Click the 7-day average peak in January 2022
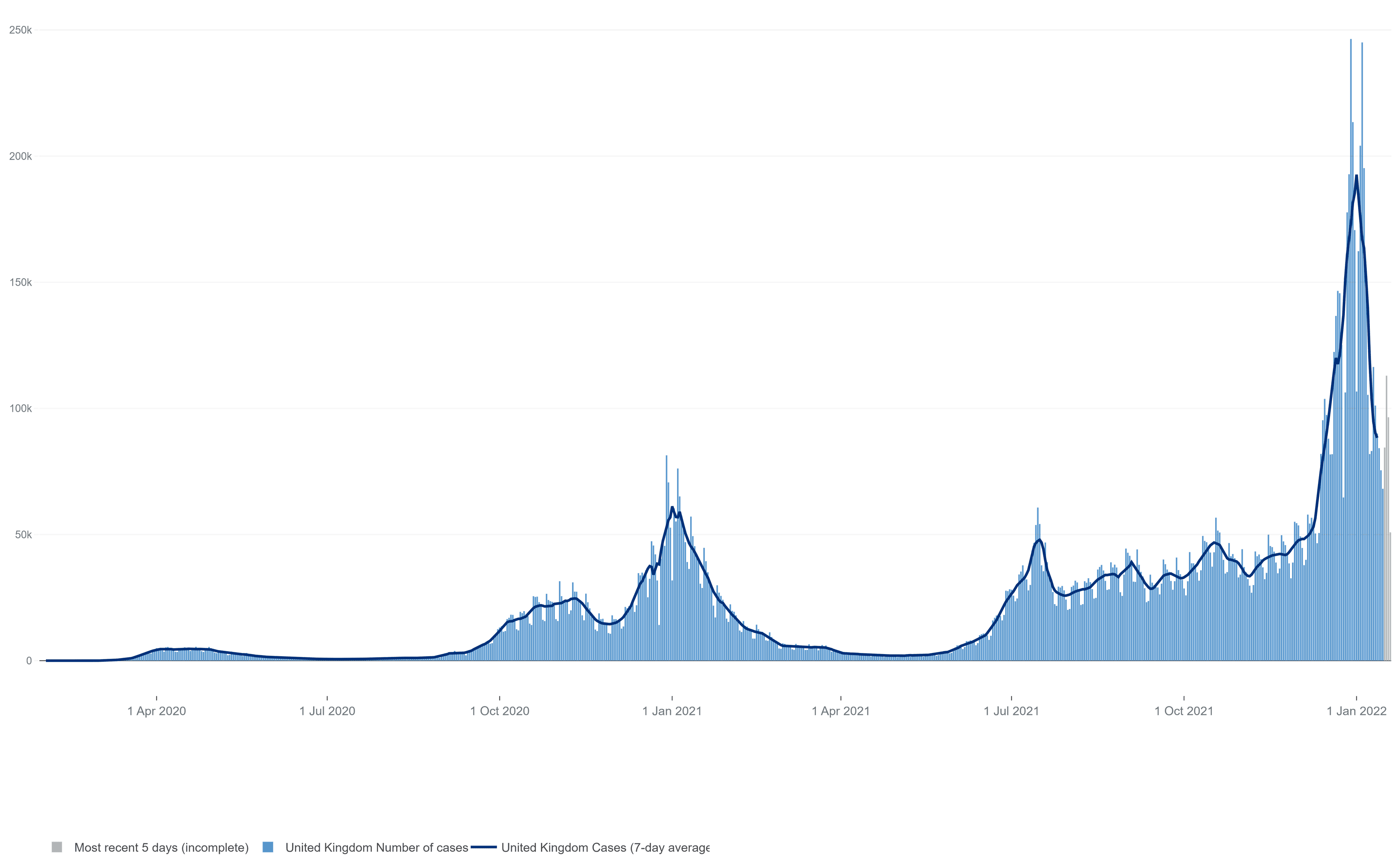This screenshot has height=866, width=1400. (x=1357, y=176)
